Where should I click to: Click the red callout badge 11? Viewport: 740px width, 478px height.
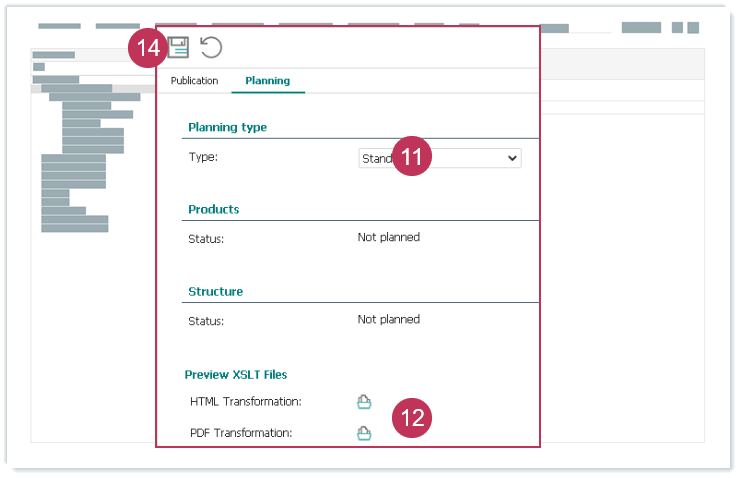click(x=411, y=157)
